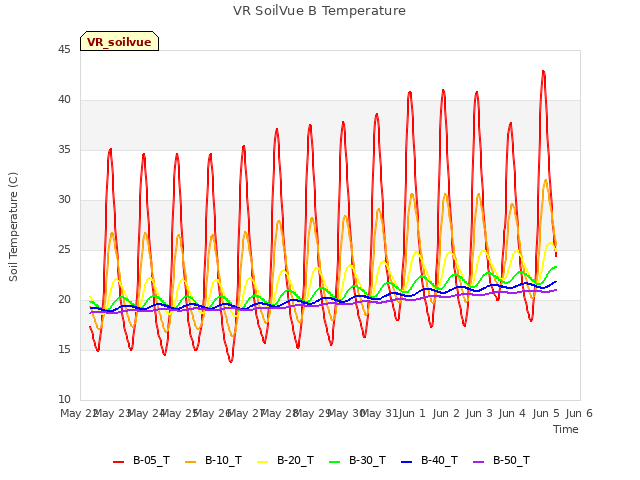Toggle the B-50_T legend entry
640x480 pixels.
click(501, 460)
